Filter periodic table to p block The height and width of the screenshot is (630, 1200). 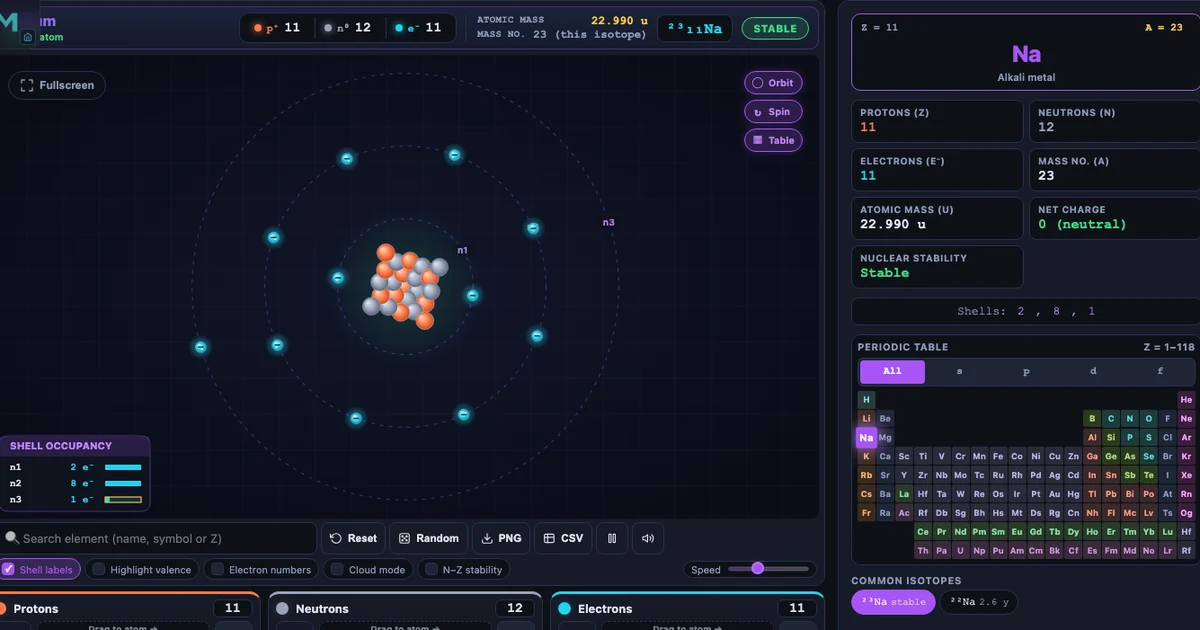point(1026,371)
